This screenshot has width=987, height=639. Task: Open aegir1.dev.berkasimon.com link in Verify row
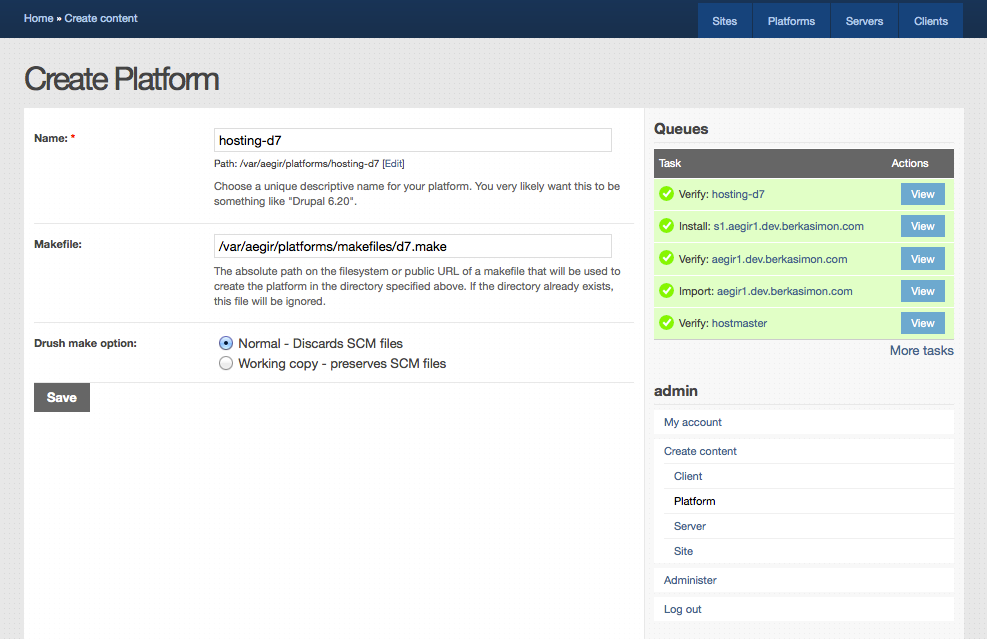[x=779, y=259]
